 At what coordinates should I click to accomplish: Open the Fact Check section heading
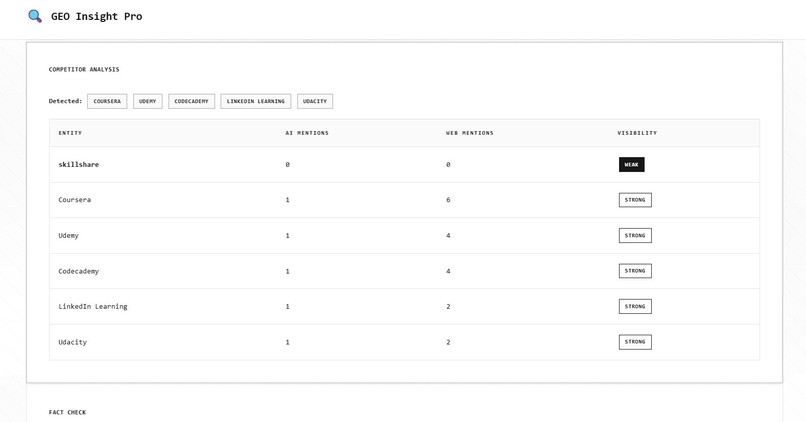[67, 412]
